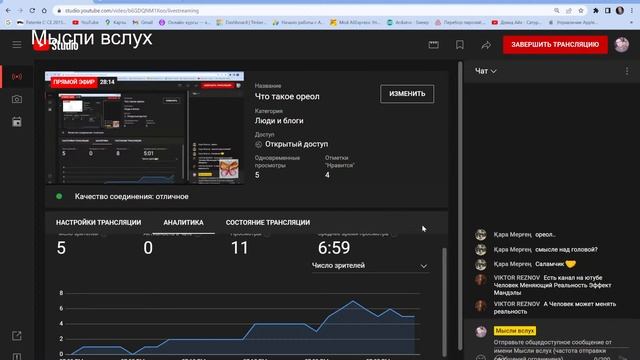
Task: Click the create clip icon in header
Action: 433,44
